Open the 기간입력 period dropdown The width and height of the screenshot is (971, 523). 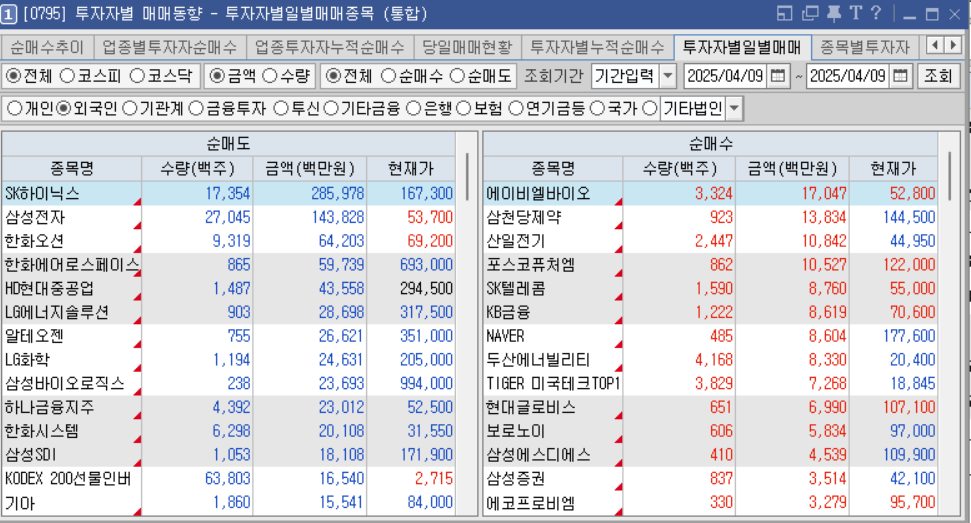(668, 77)
